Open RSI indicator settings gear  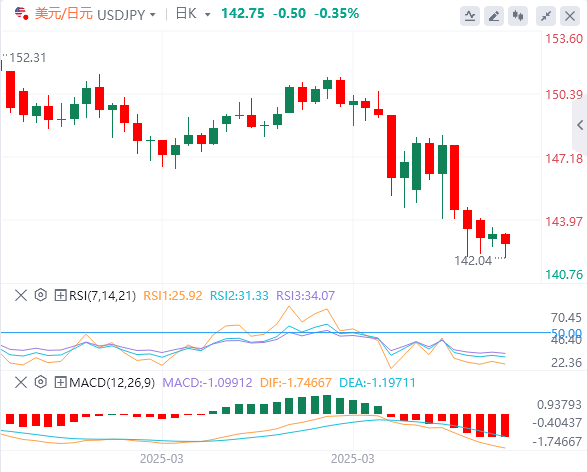click(x=40, y=295)
